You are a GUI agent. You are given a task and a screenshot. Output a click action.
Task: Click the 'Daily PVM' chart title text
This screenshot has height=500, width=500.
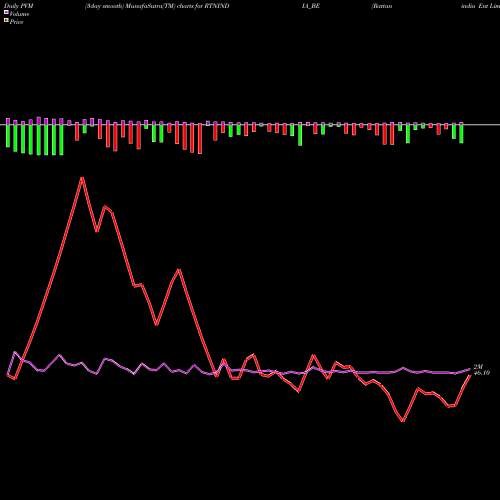[x=19, y=6]
